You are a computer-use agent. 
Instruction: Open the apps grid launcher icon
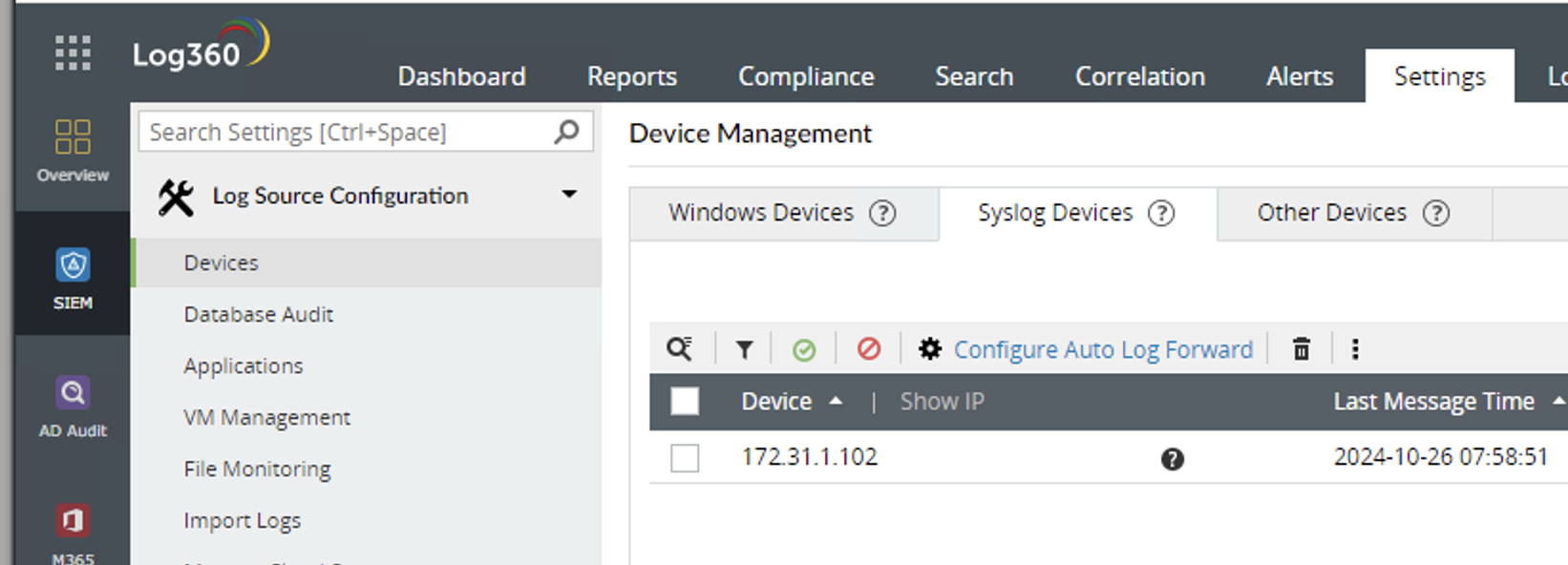pos(73,53)
